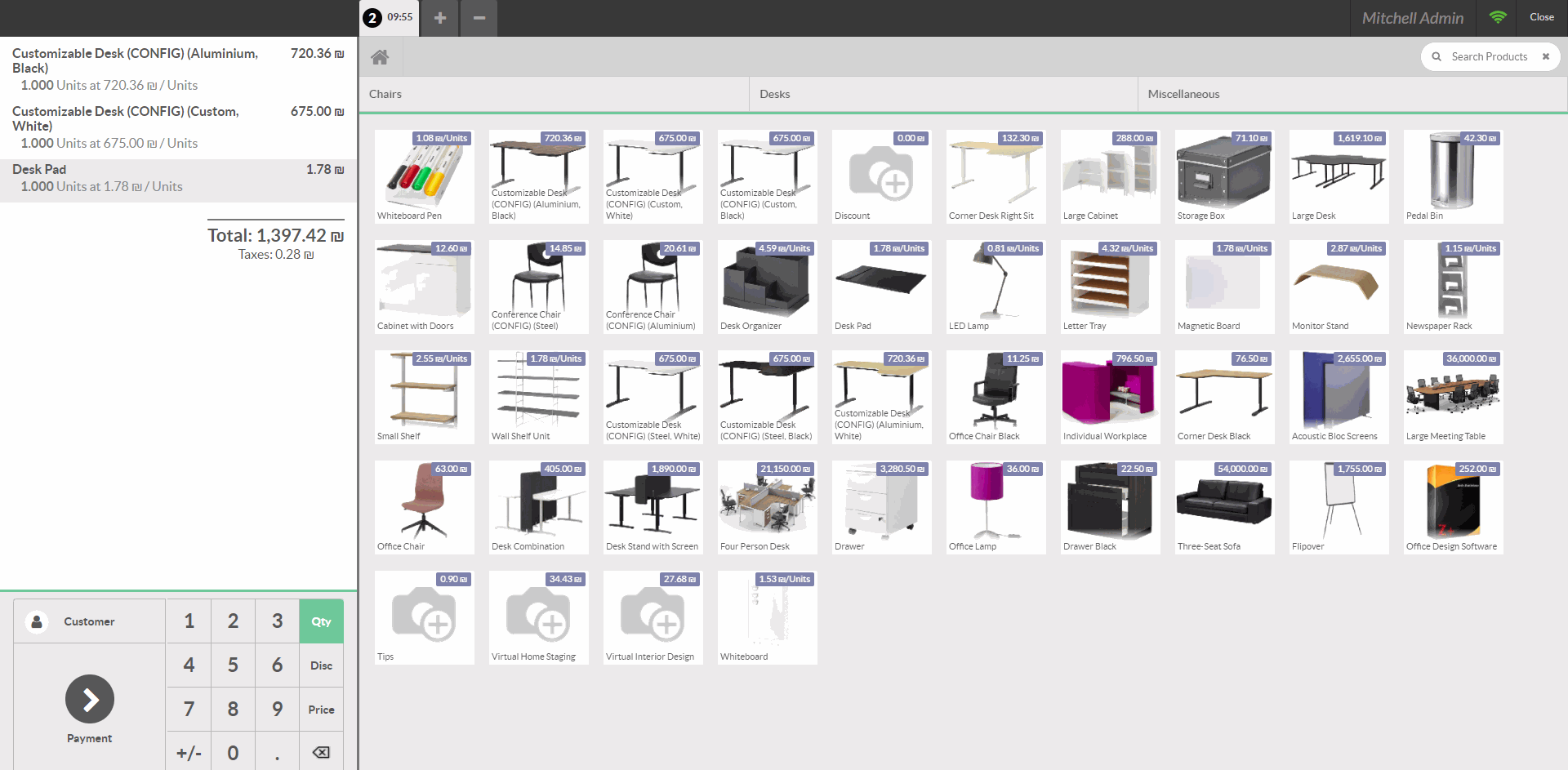Open the Miscellaneous category tab
This screenshot has width=1568, height=770.
[1352, 94]
